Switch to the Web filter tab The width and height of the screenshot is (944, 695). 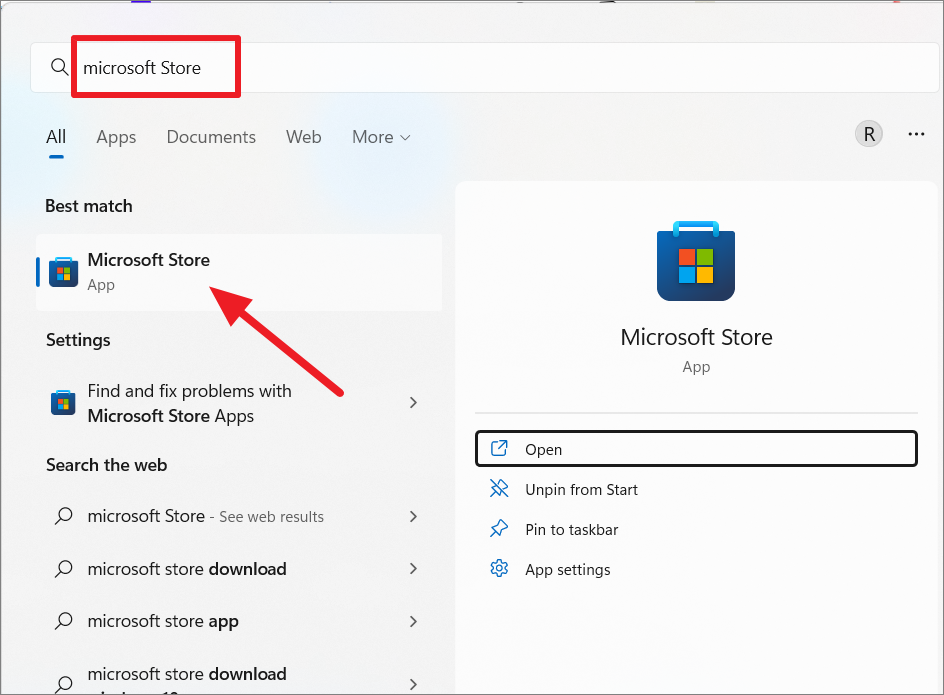(303, 137)
